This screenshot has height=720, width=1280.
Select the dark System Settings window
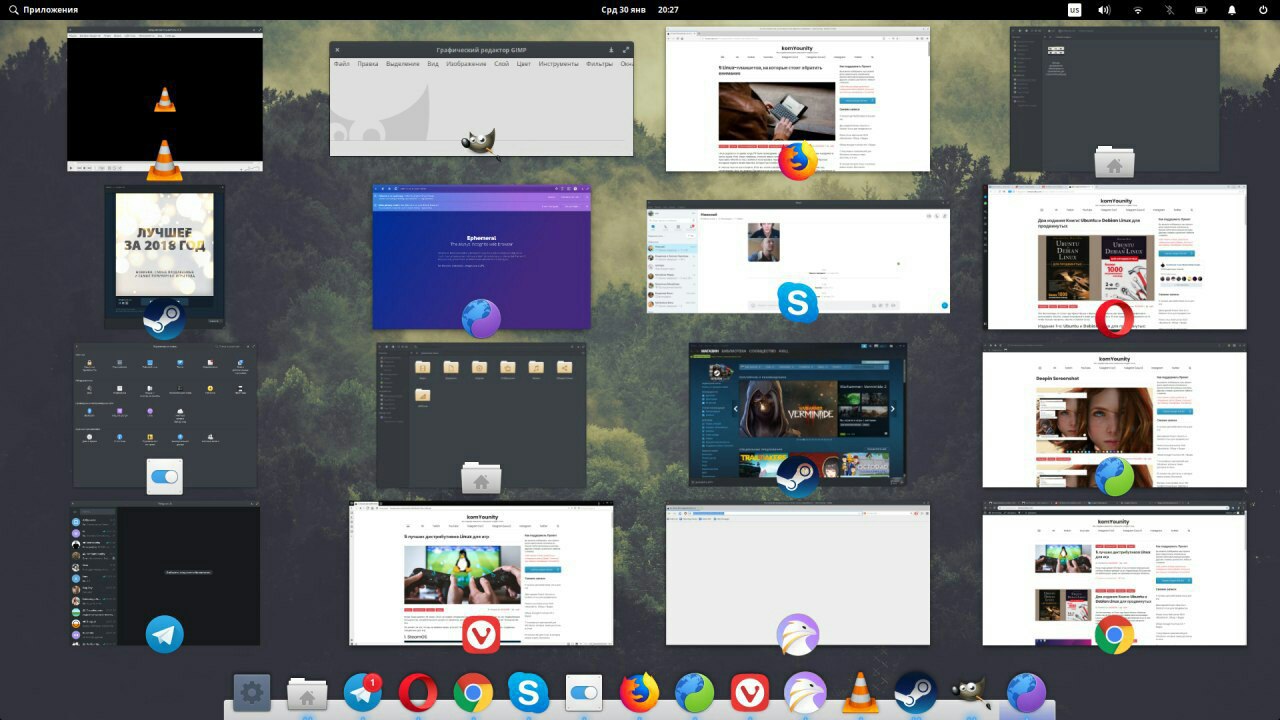coord(165,415)
